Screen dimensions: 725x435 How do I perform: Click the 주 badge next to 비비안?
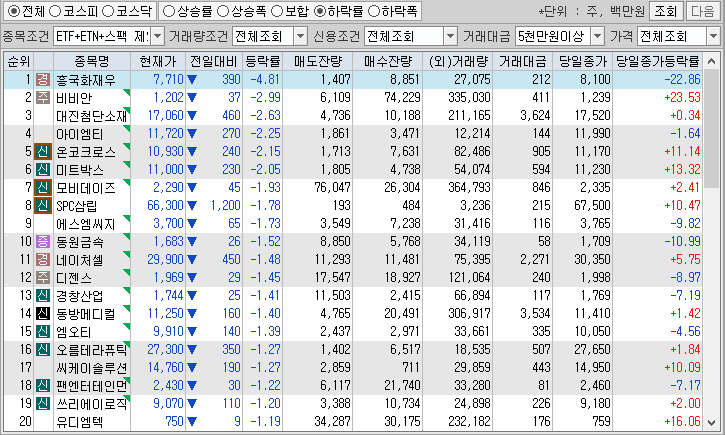43,98
